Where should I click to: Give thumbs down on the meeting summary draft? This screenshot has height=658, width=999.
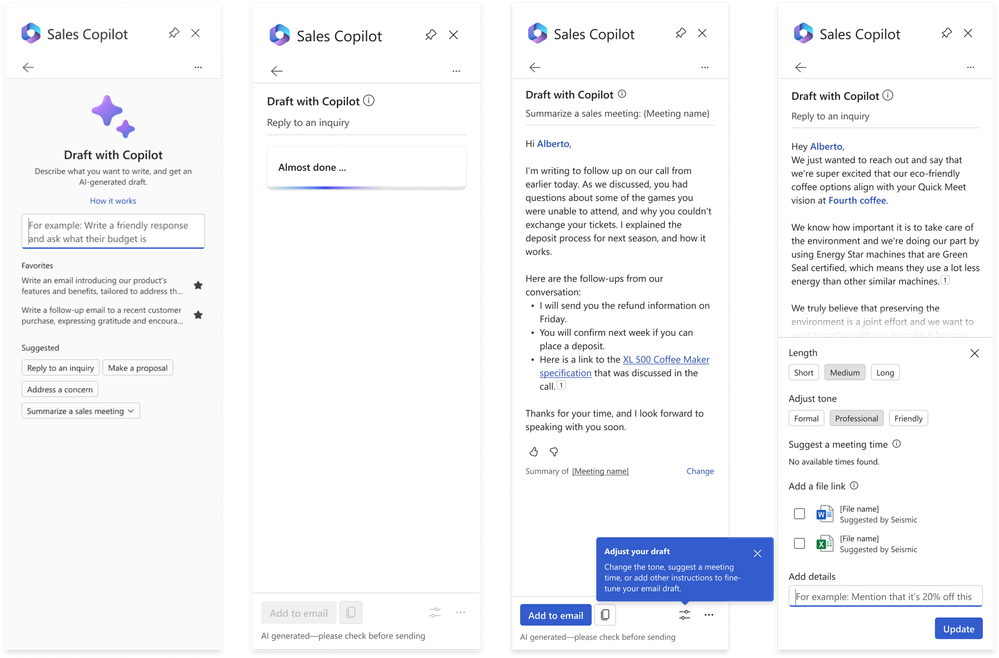(554, 452)
